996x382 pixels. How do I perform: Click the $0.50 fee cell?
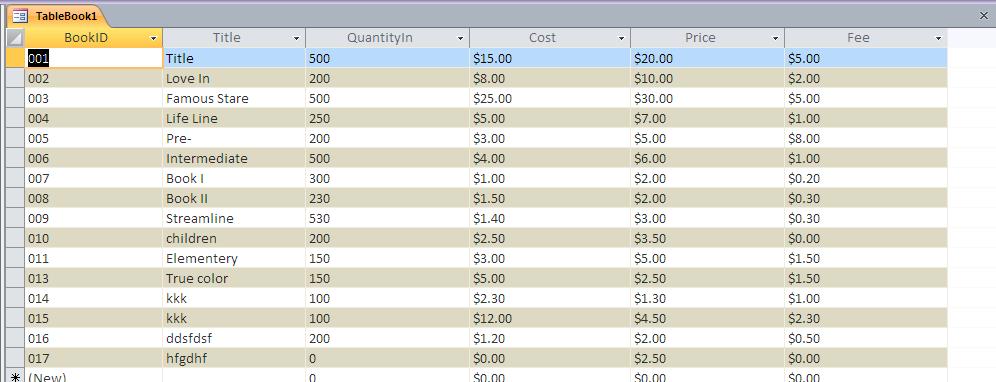click(x=866, y=338)
